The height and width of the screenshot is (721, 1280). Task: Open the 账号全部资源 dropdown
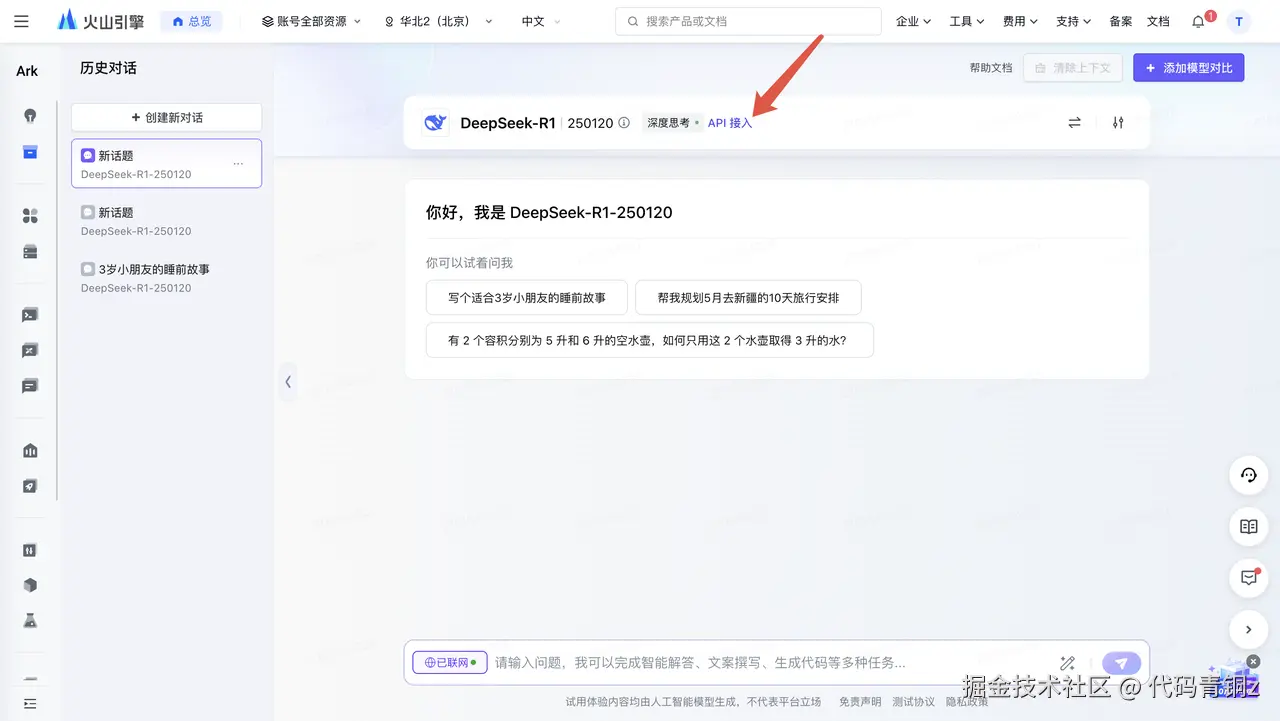pyautogui.click(x=311, y=21)
